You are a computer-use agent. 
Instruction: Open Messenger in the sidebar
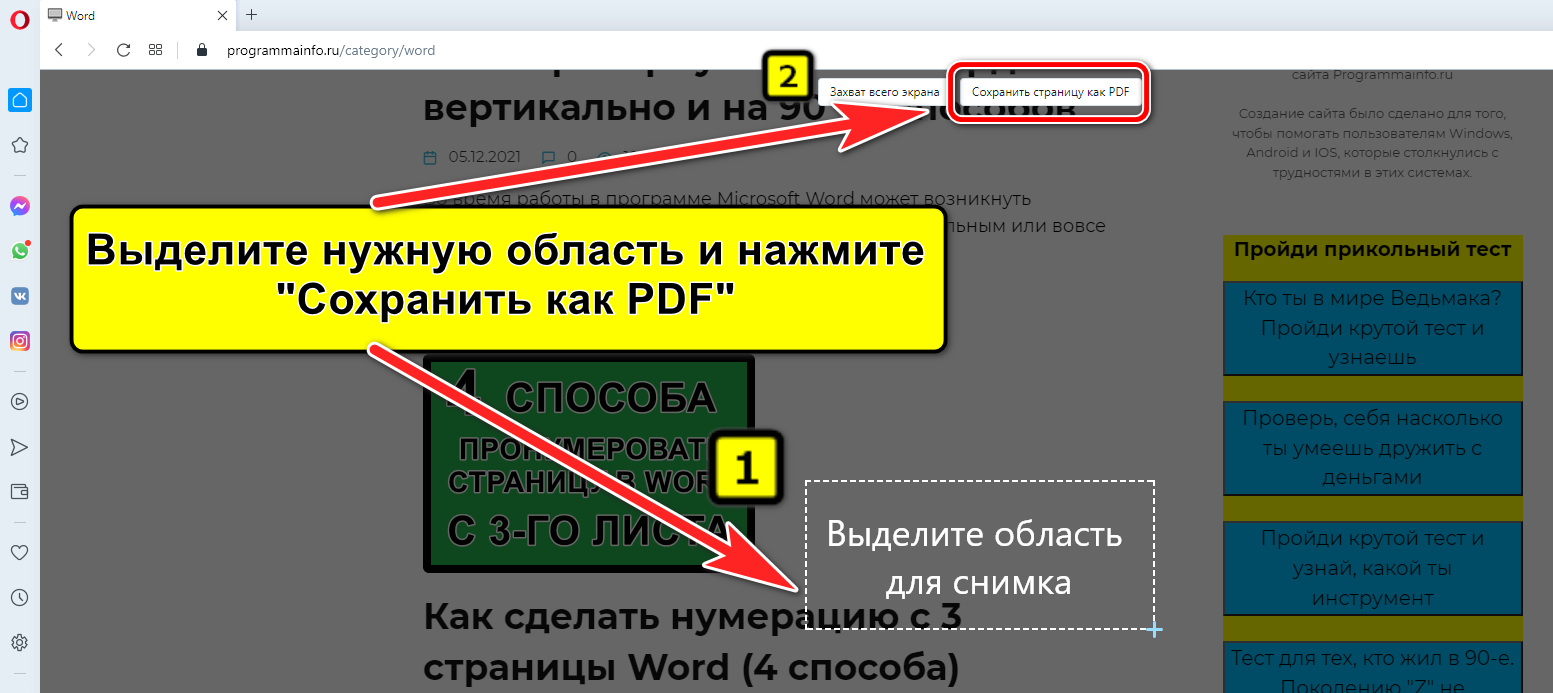click(x=19, y=206)
